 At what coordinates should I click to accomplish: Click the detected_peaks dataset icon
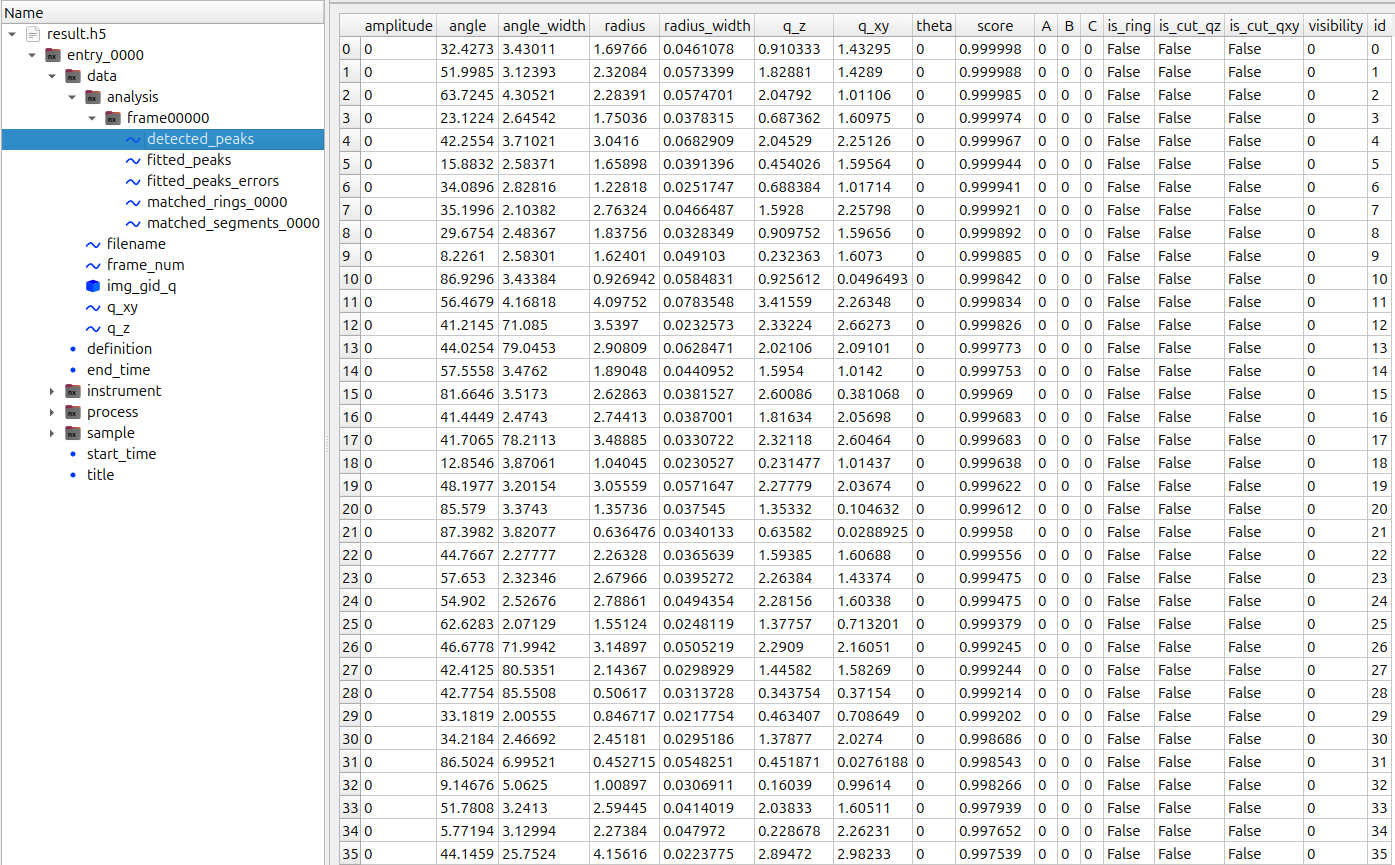point(133,139)
